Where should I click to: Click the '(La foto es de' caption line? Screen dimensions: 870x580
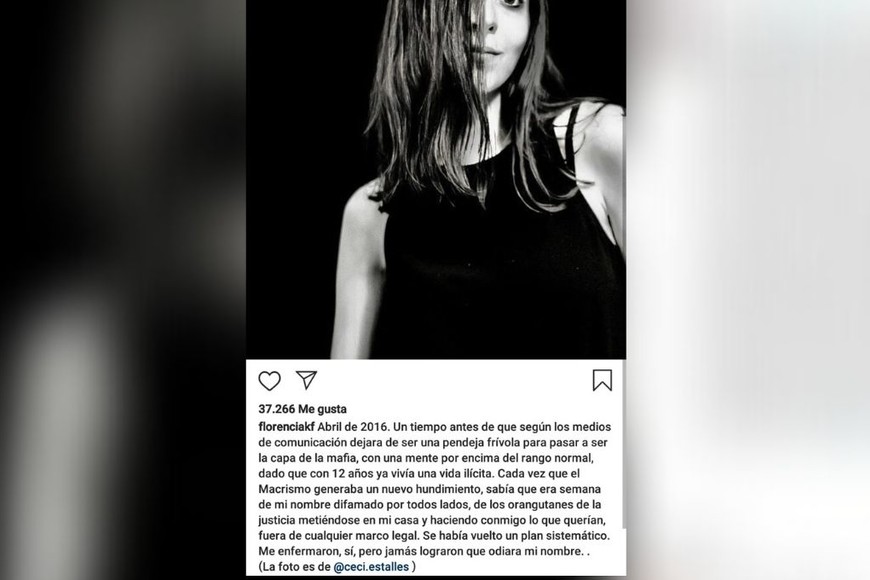[295, 567]
